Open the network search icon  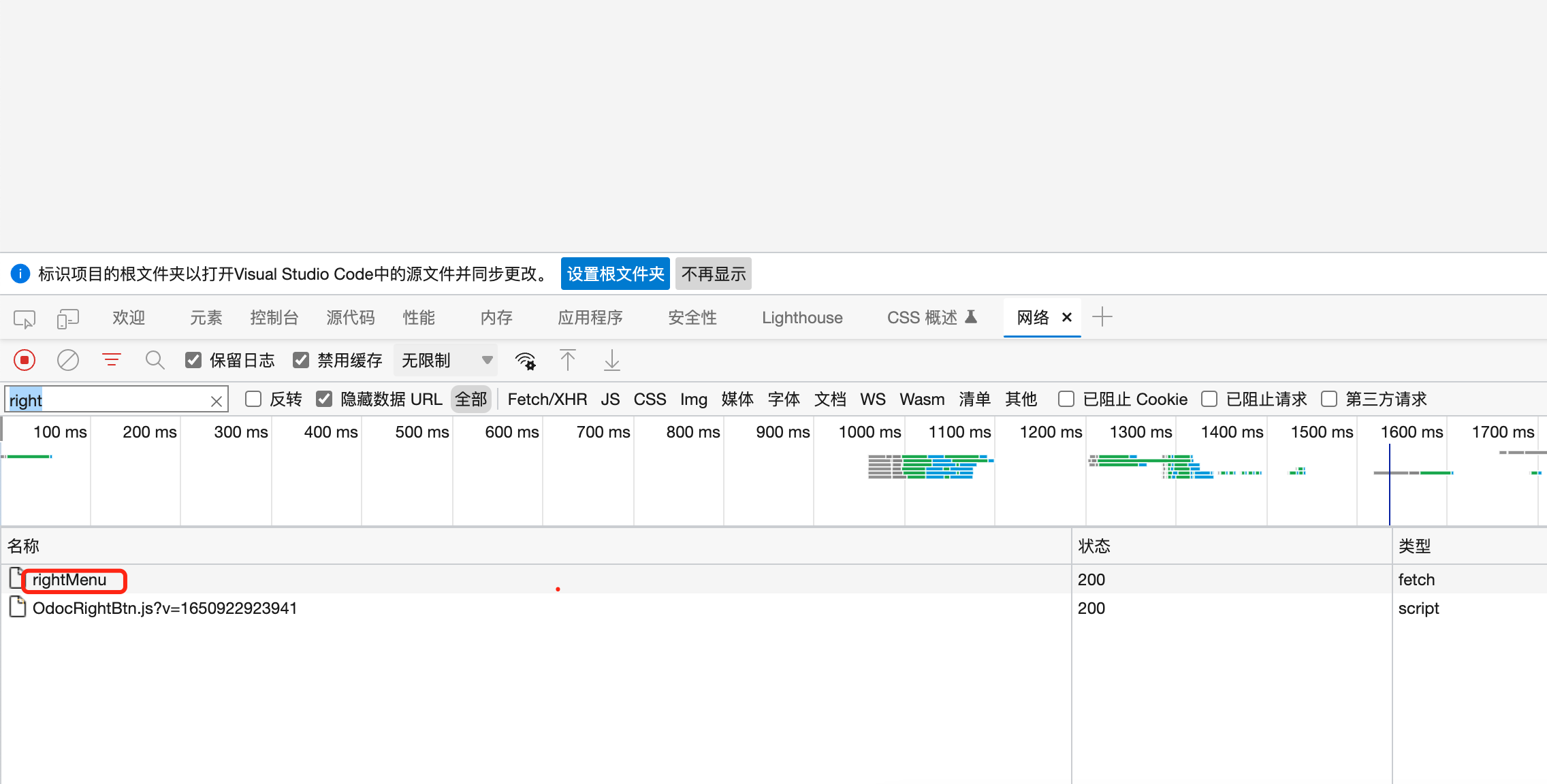click(155, 360)
